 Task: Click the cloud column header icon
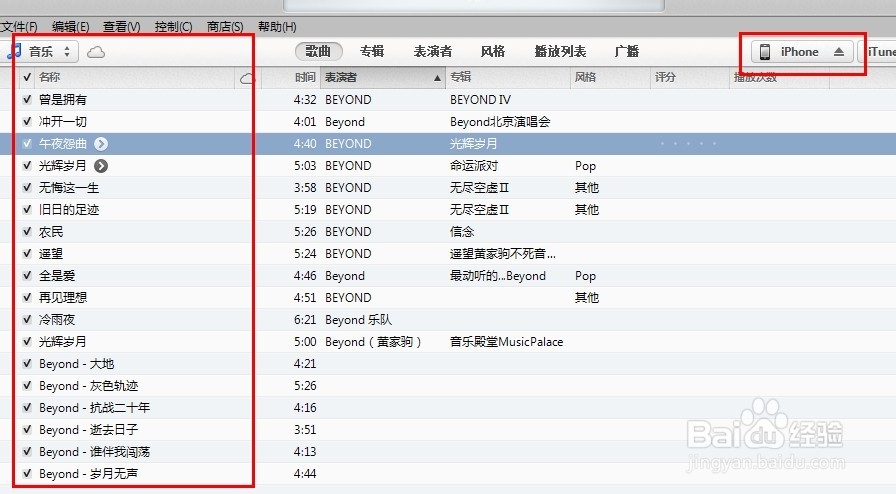[247, 78]
